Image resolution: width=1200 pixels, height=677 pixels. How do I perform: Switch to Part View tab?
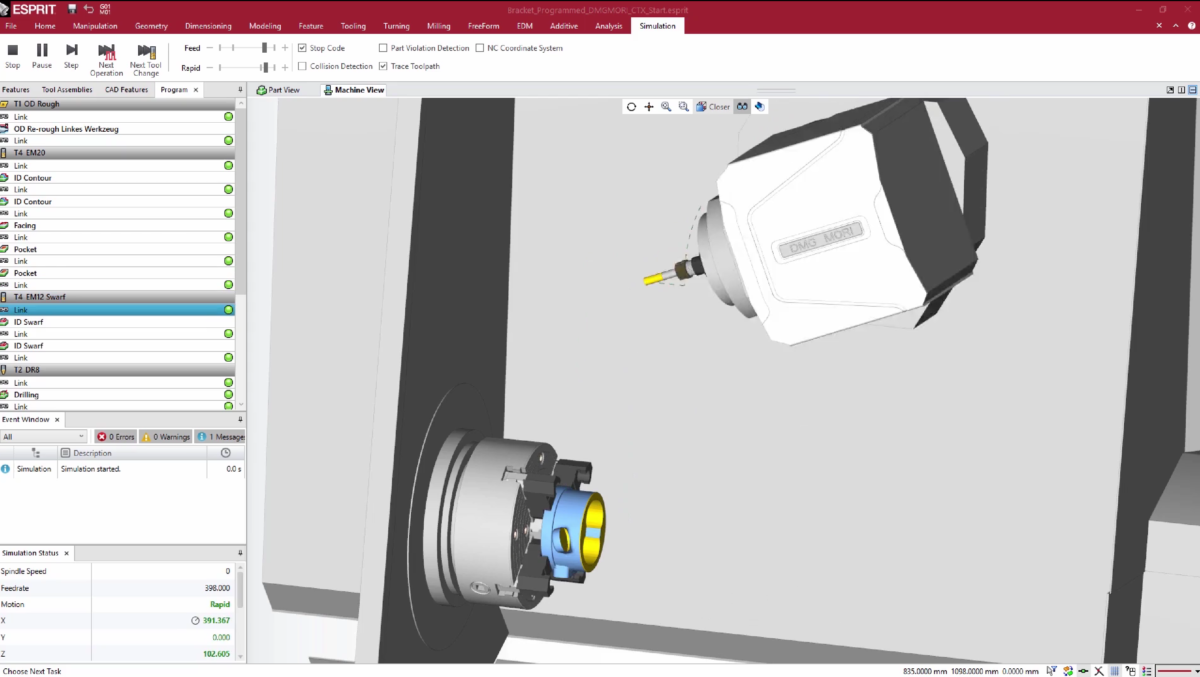(278, 90)
